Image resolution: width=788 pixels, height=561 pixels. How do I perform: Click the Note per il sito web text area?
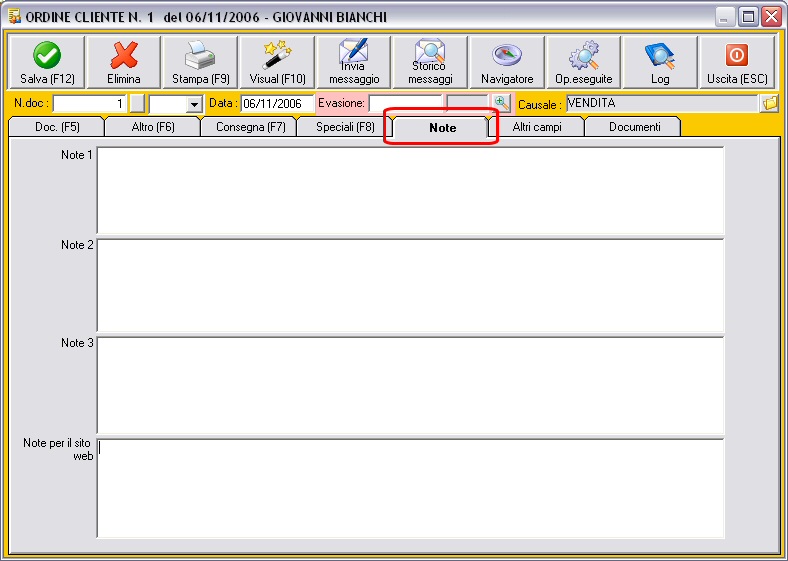pyautogui.click(x=410, y=489)
